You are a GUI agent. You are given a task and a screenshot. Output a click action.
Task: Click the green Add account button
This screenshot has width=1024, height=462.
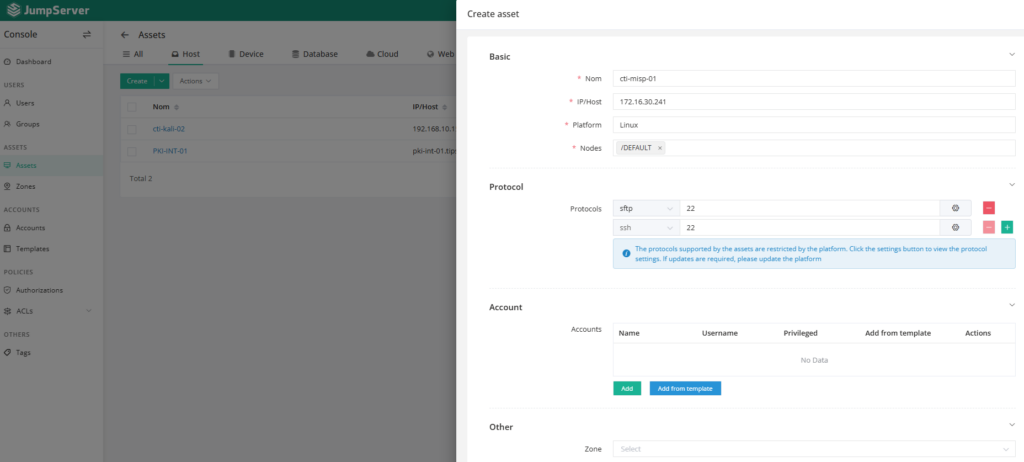pyautogui.click(x=627, y=388)
